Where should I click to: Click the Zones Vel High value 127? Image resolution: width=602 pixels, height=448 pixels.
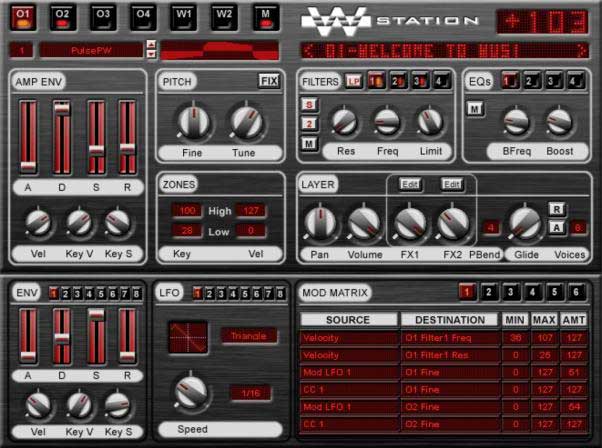pos(251,210)
